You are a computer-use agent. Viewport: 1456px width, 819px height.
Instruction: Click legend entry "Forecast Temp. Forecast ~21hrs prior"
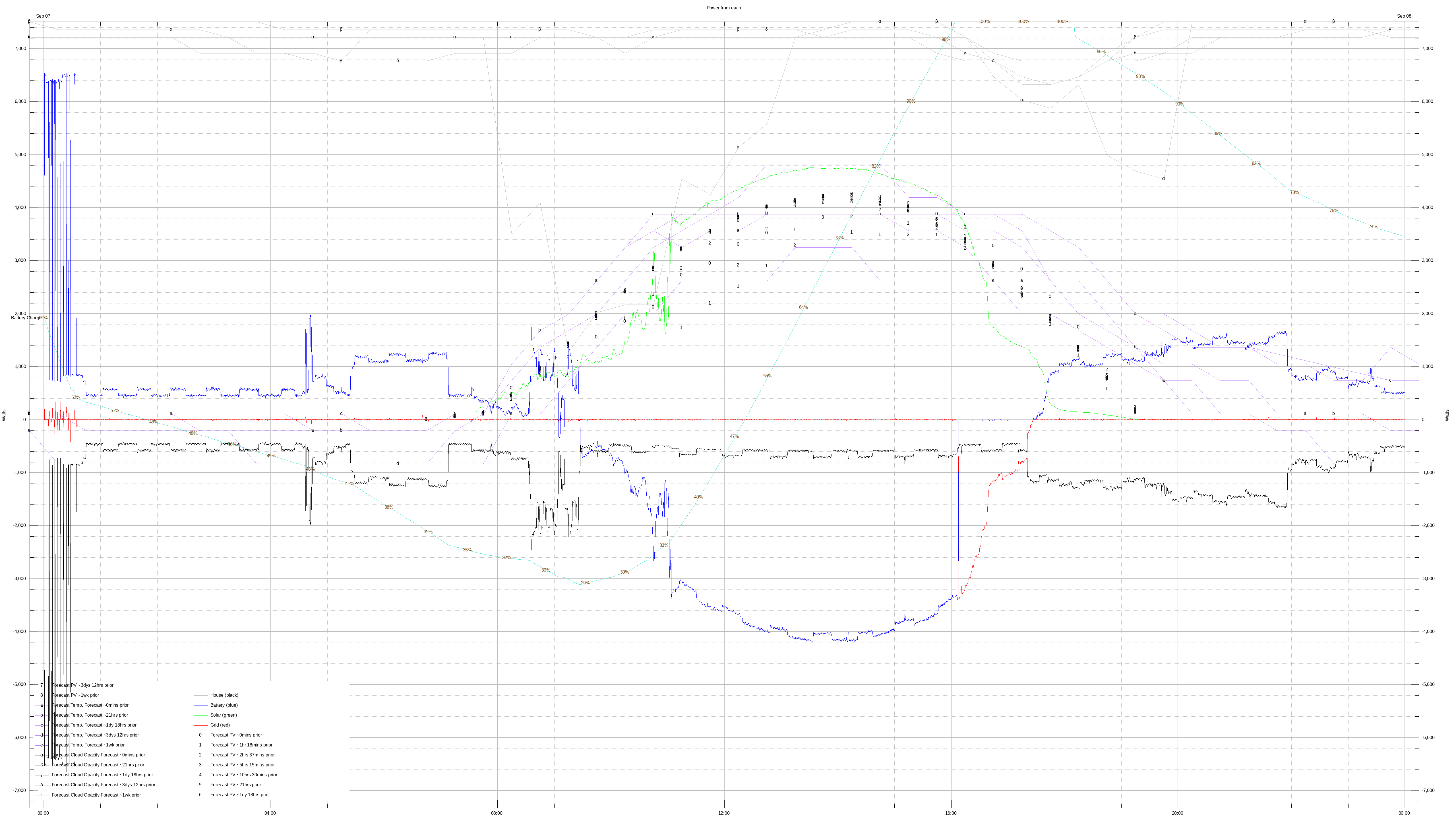[x=89, y=715]
